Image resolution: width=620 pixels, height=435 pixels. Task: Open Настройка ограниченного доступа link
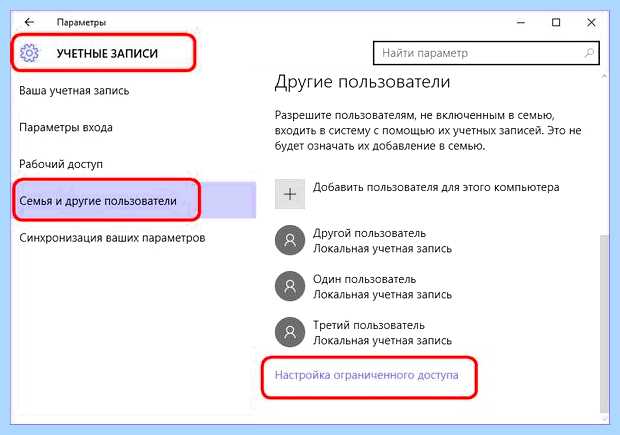367,375
